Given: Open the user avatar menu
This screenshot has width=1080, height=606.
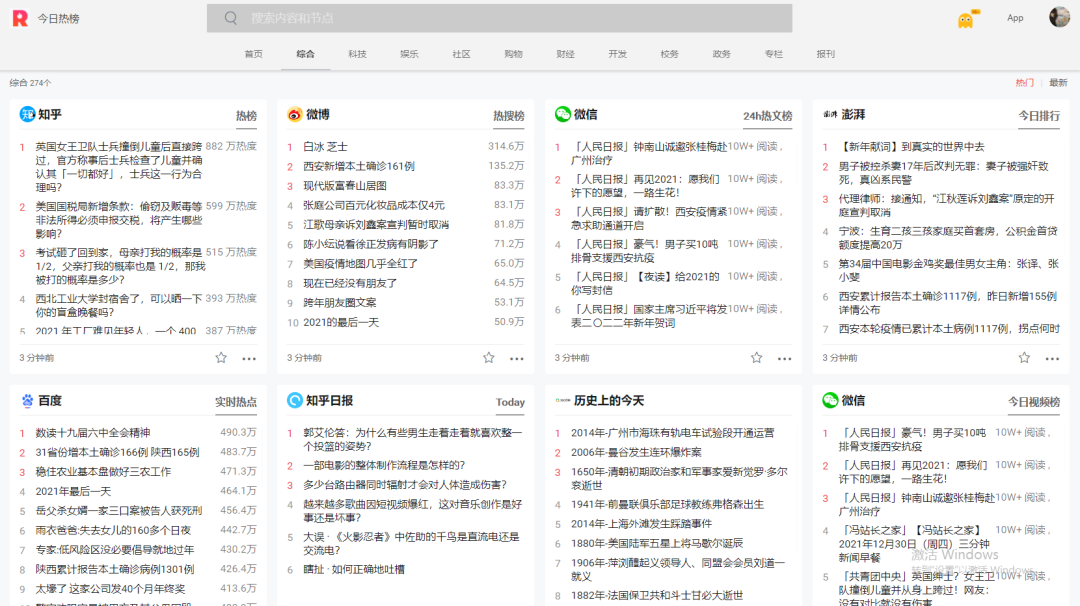Looking at the screenshot, I should tap(1059, 17).
